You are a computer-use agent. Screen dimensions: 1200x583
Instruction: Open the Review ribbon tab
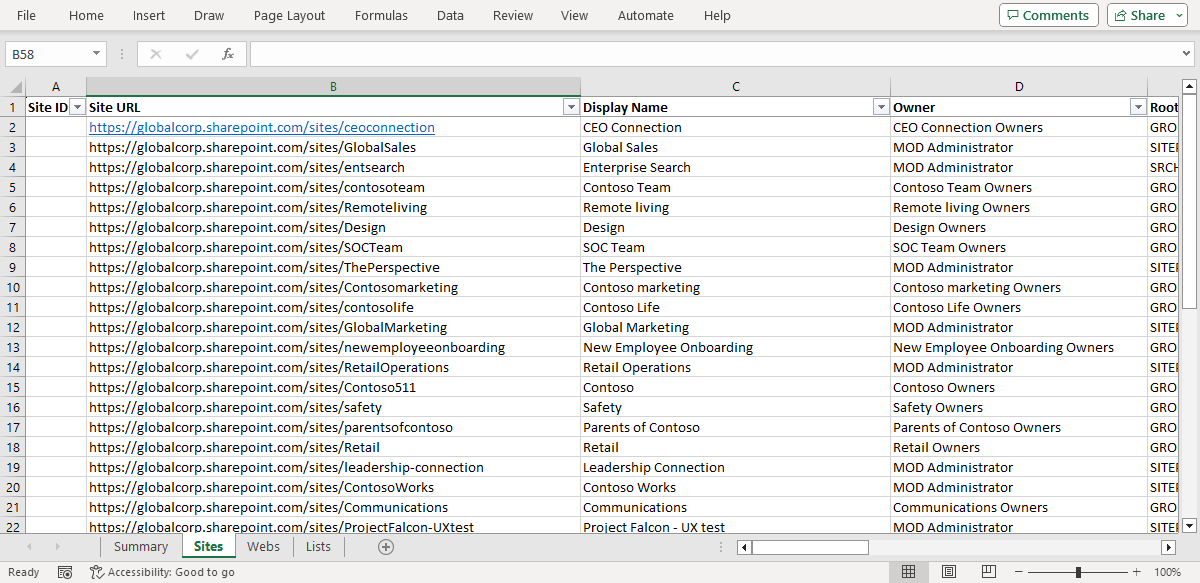pos(513,15)
